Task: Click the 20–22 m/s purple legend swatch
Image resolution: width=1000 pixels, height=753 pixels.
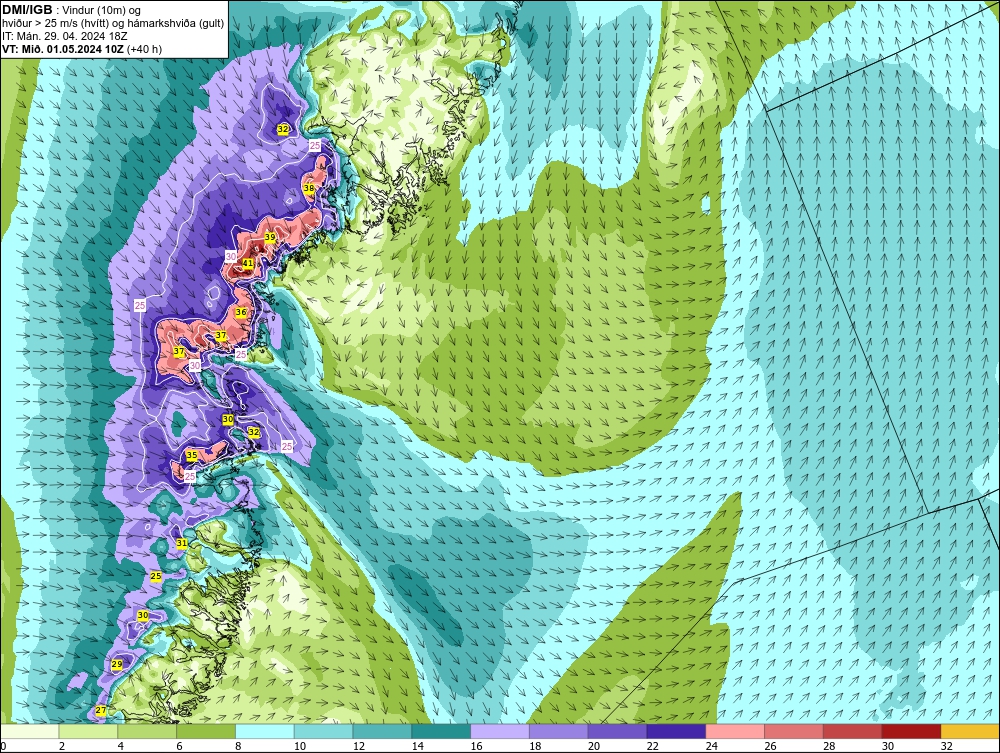Action: pos(617,731)
